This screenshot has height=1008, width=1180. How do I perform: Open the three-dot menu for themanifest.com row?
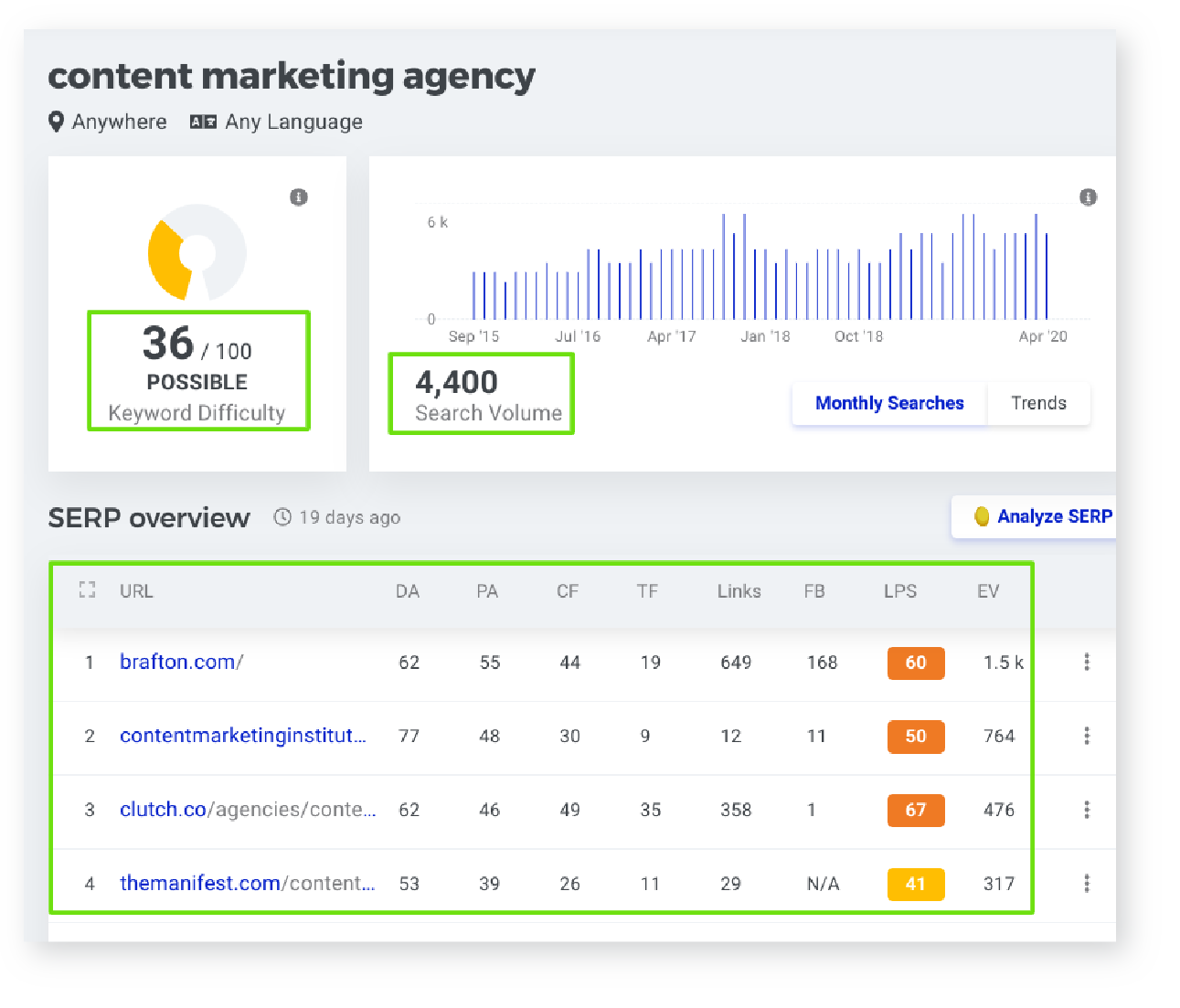(1087, 883)
